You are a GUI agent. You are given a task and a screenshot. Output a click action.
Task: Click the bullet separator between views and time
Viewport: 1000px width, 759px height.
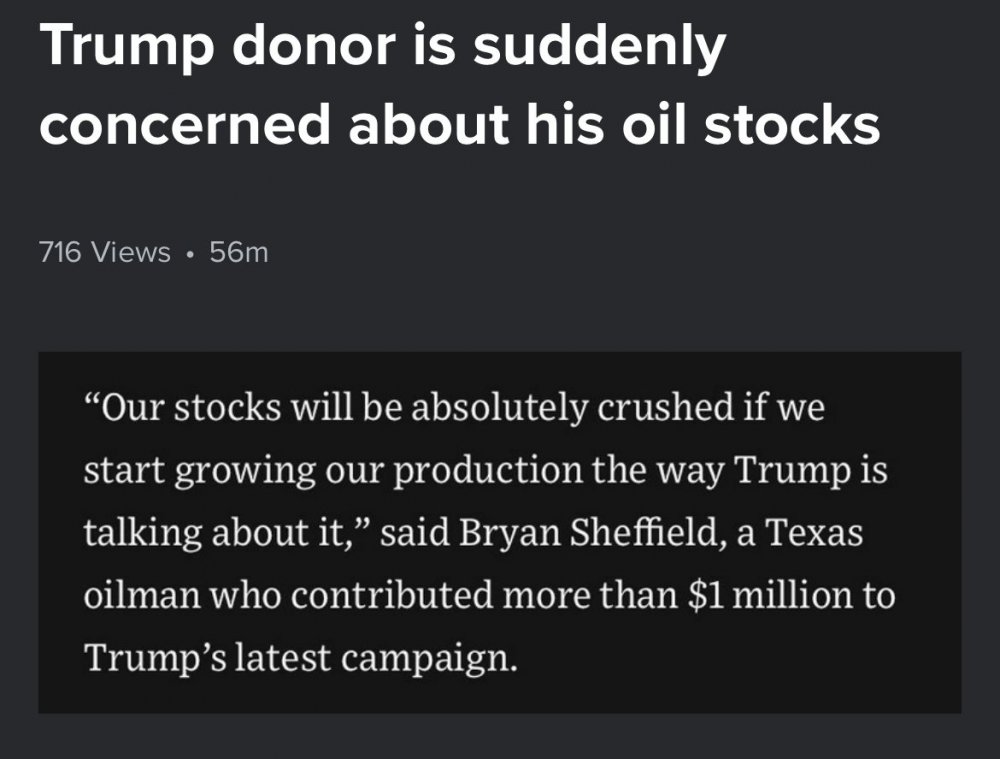(x=190, y=254)
